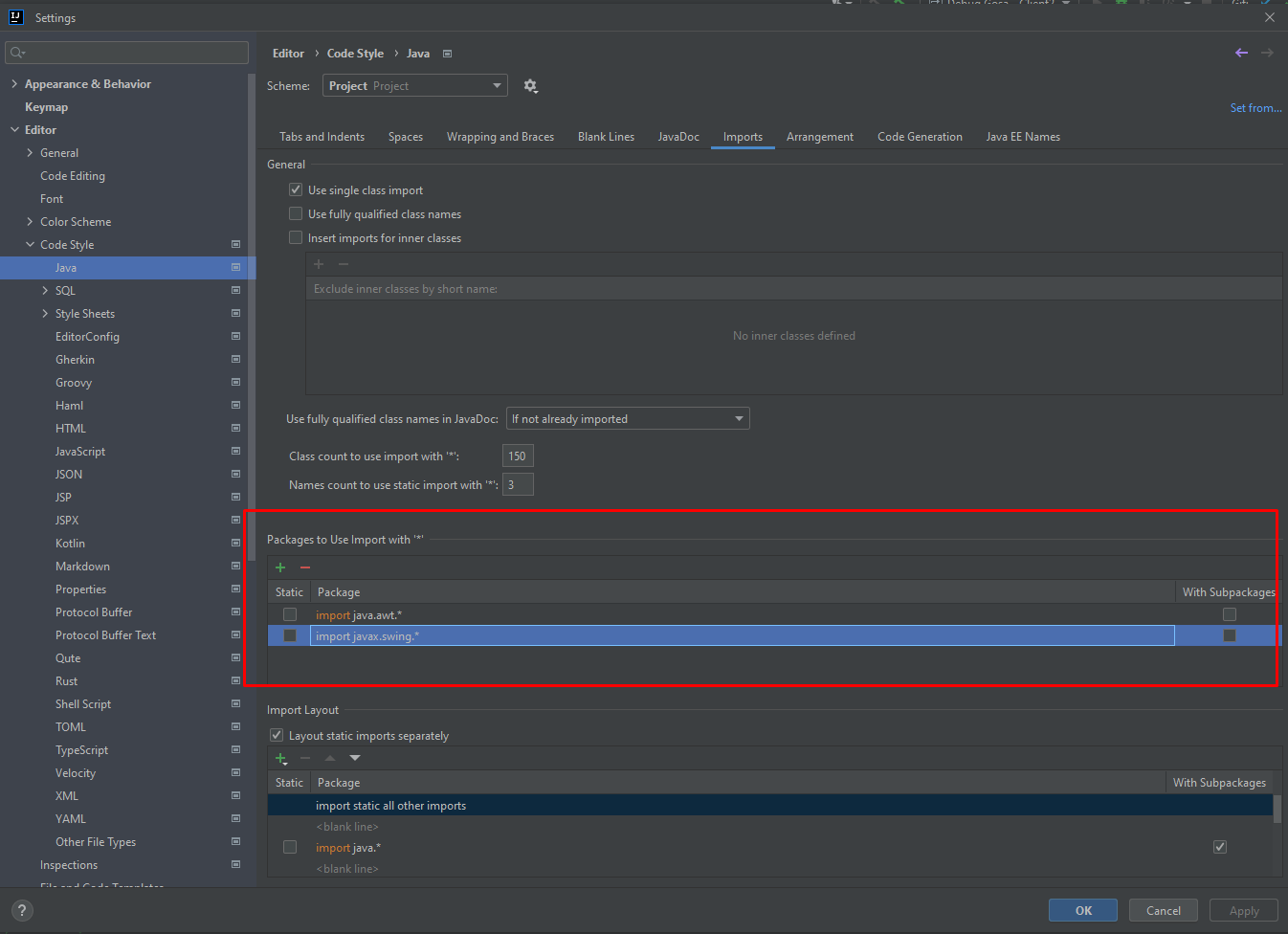The height and width of the screenshot is (934, 1288).
Task: Toggle Static checkbox for java.awt.* row
Action: tap(290, 614)
